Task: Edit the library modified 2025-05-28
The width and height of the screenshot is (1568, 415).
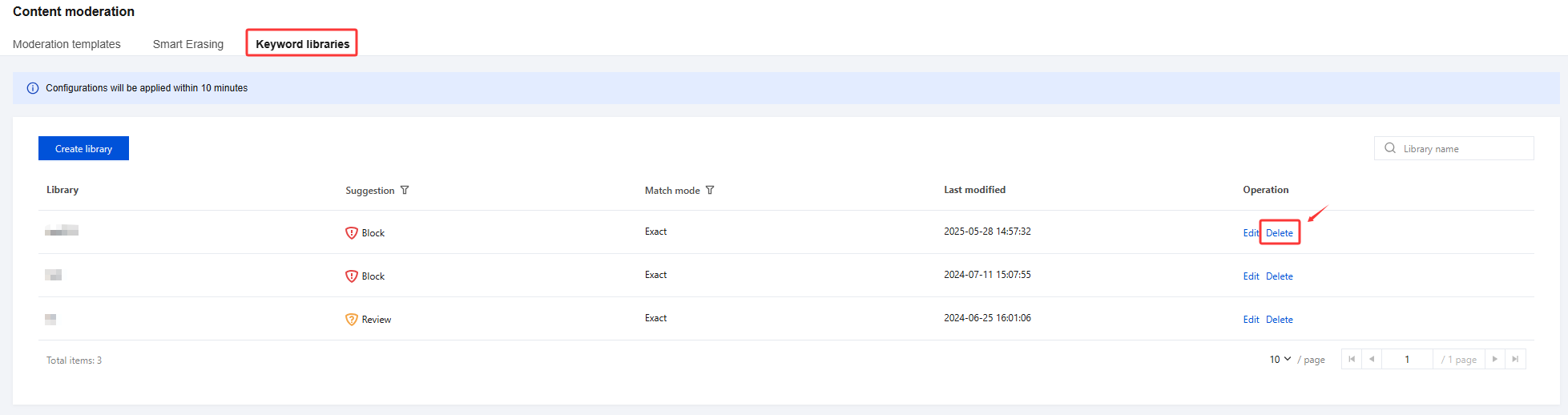Action: tap(1251, 233)
